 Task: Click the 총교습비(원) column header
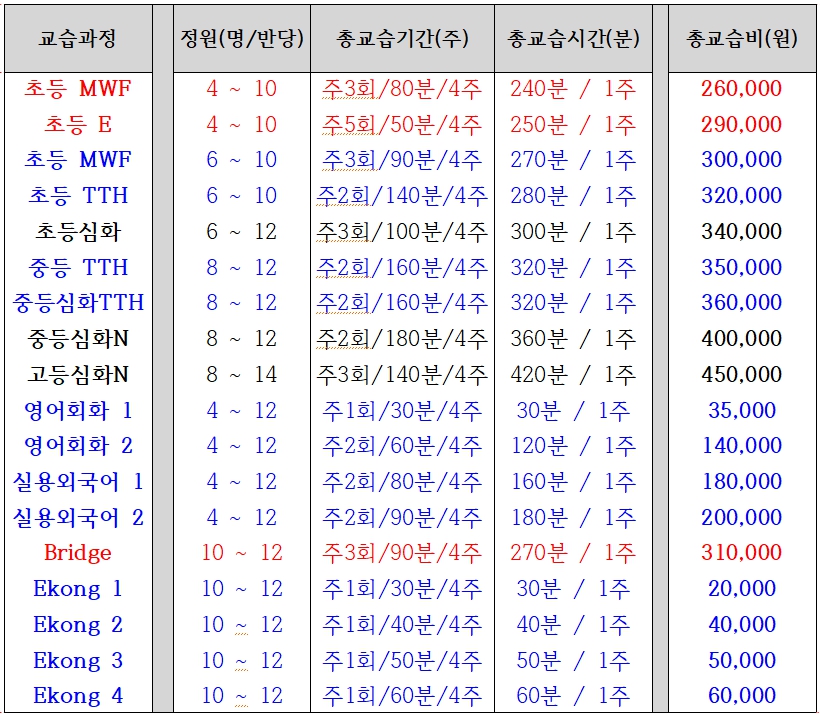tap(741, 39)
